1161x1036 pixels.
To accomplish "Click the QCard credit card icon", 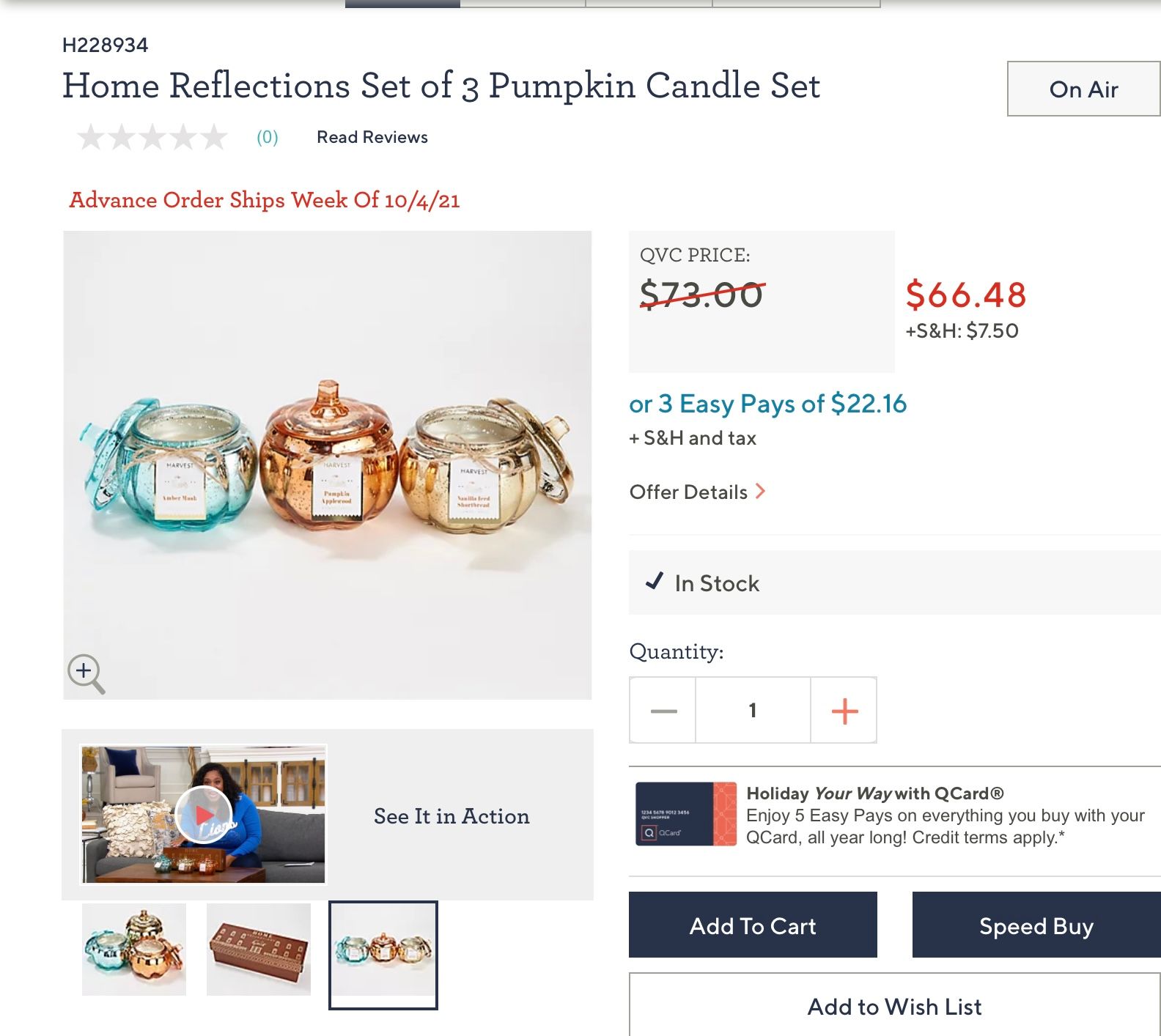I will point(685,814).
